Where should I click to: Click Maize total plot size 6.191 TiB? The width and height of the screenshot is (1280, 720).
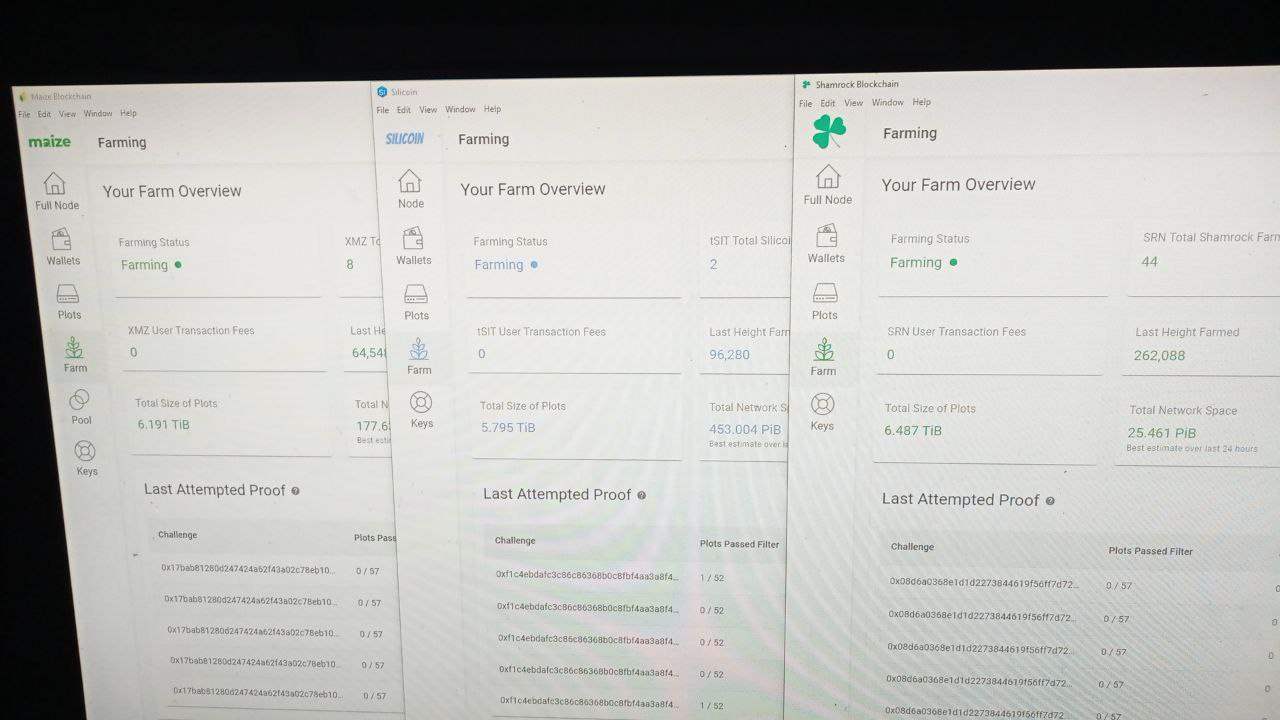click(163, 424)
